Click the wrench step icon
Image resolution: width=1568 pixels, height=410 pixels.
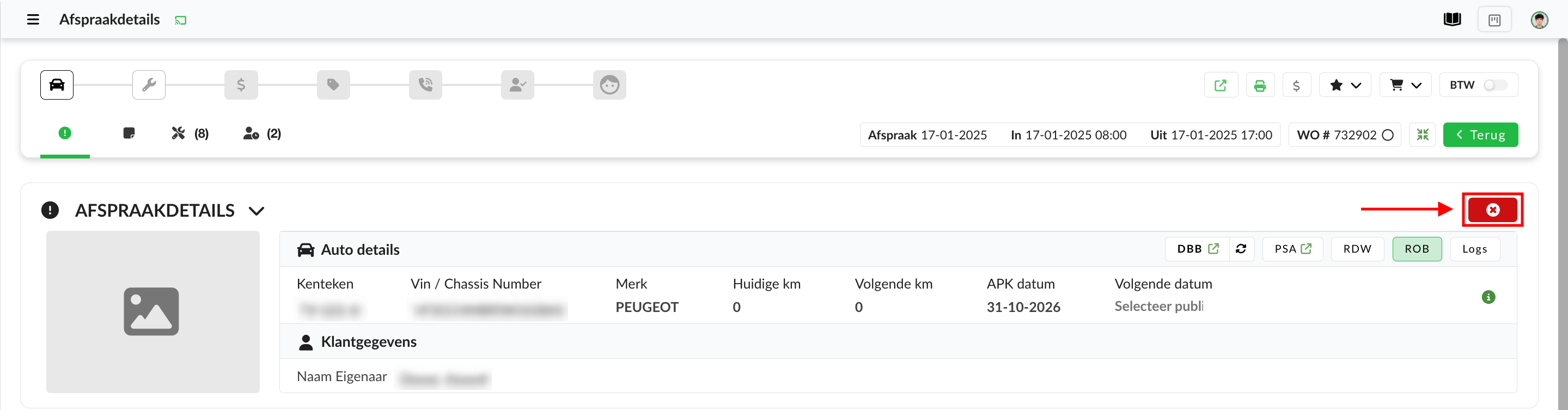pos(149,84)
